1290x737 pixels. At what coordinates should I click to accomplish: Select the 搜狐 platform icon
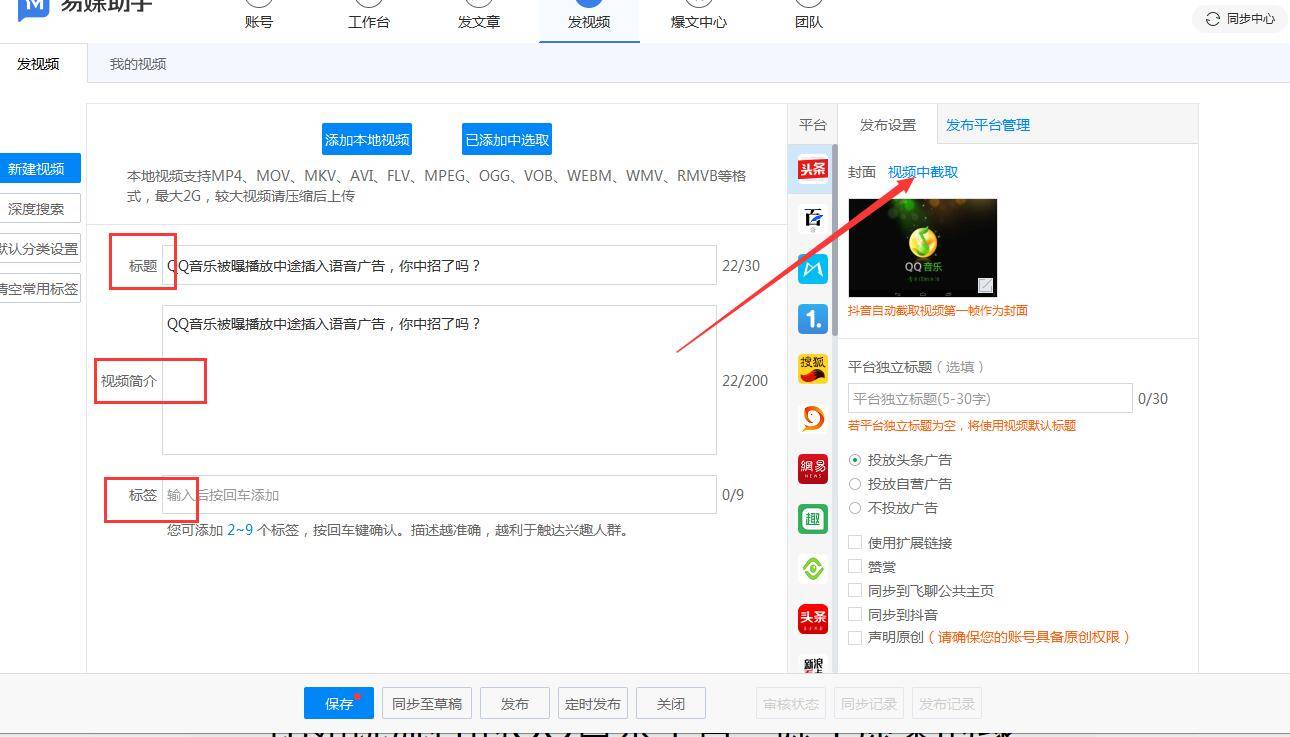click(x=813, y=369)
